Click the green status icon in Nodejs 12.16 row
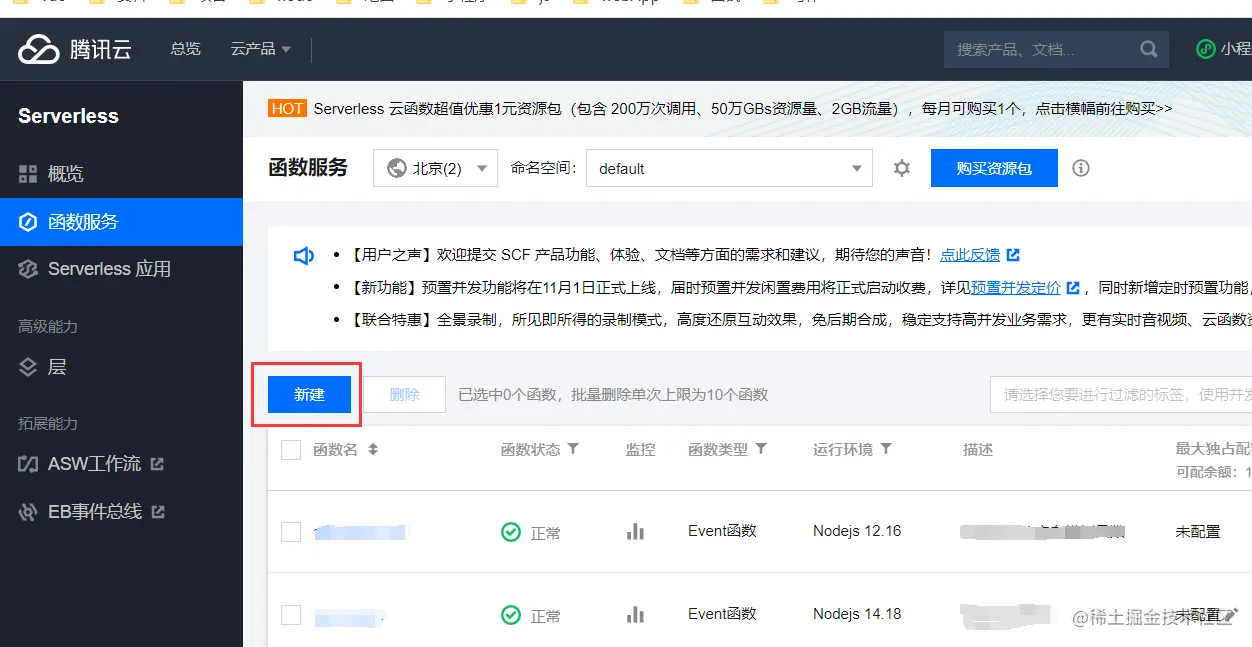This screenshot has height=647, width=1252. (511, 532)
